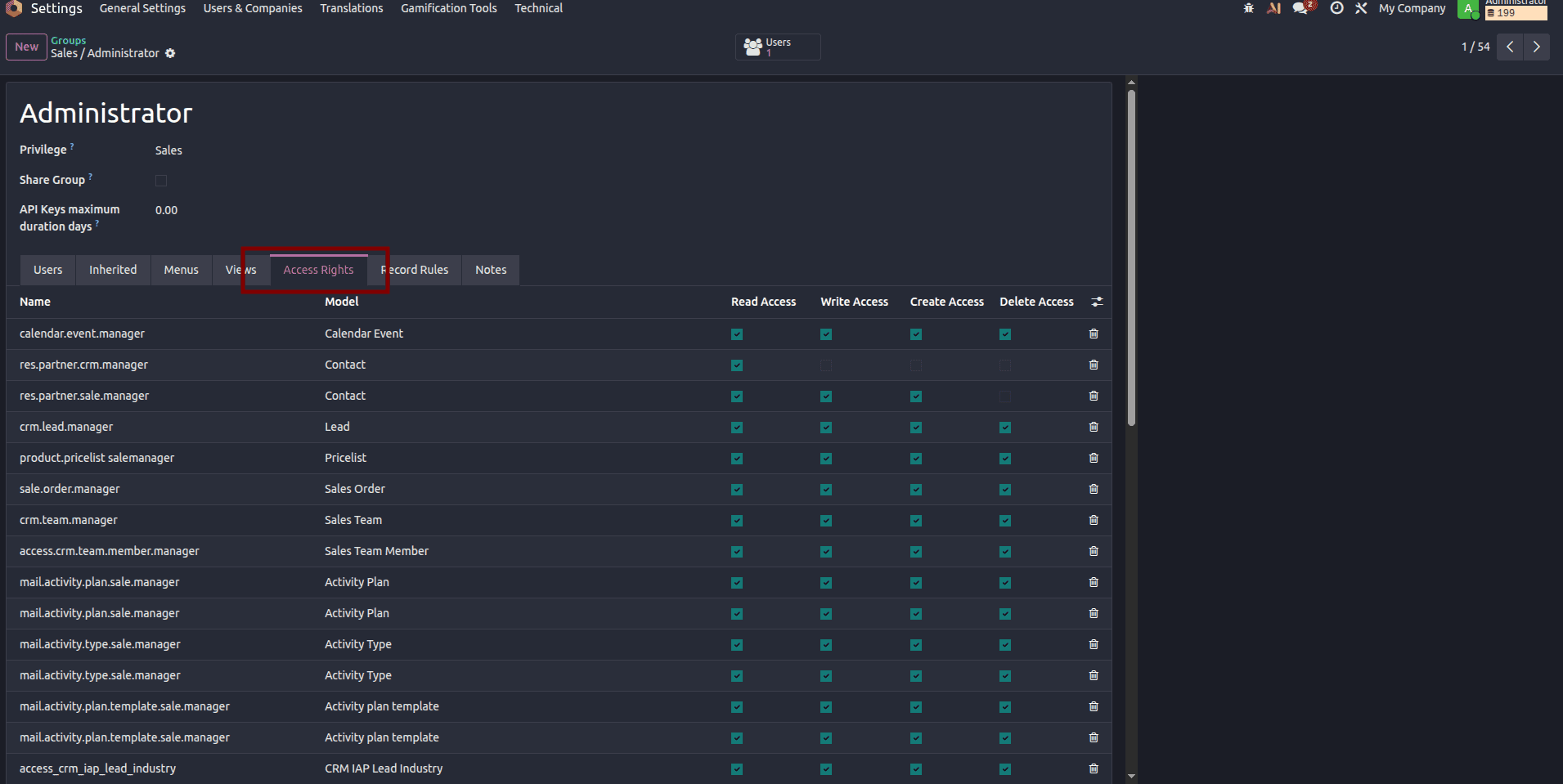Click the New button
Screen dimensions: 1563x784
coord(26,47)
